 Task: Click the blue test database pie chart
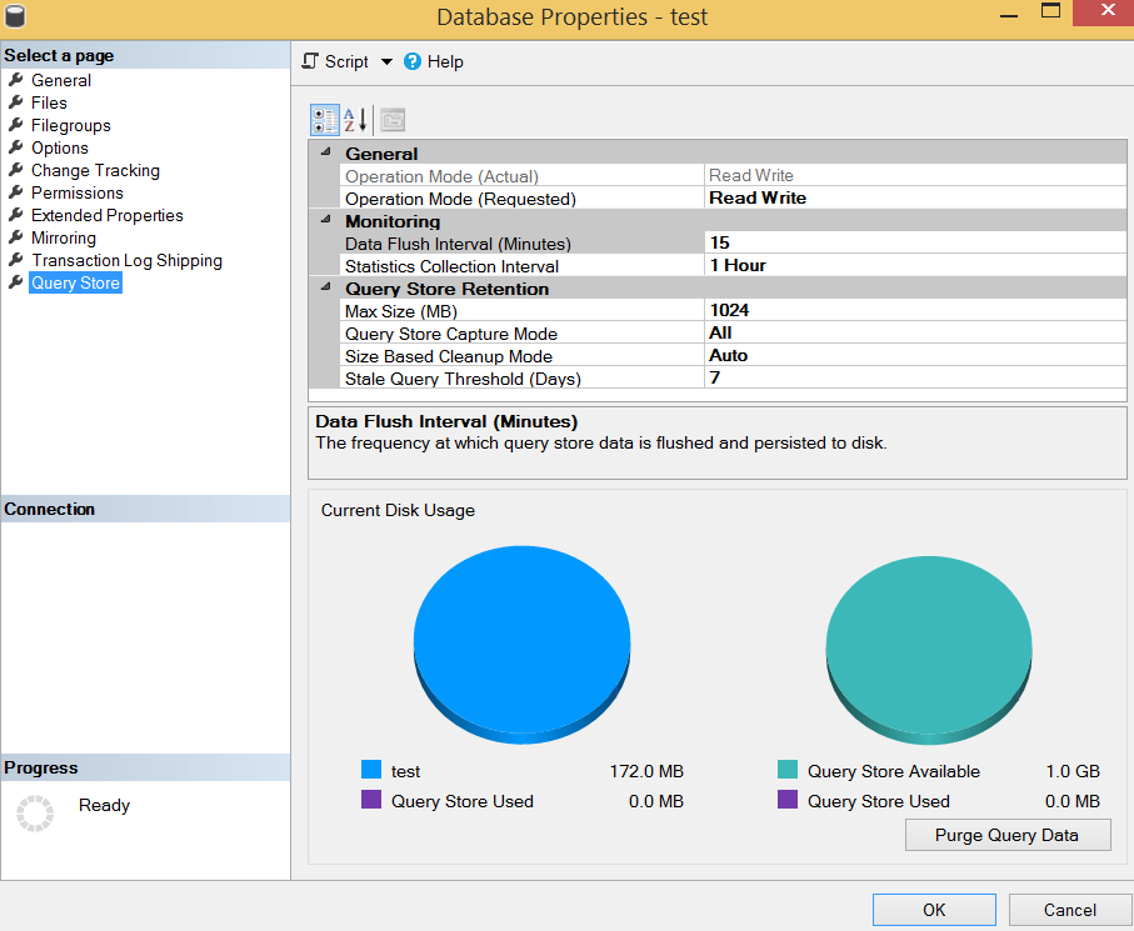coord(521,644)
